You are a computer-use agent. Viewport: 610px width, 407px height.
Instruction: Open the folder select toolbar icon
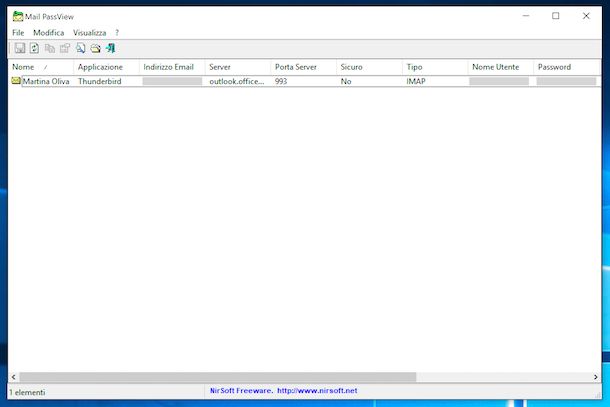pyautogui.click(x=95, y=48)
